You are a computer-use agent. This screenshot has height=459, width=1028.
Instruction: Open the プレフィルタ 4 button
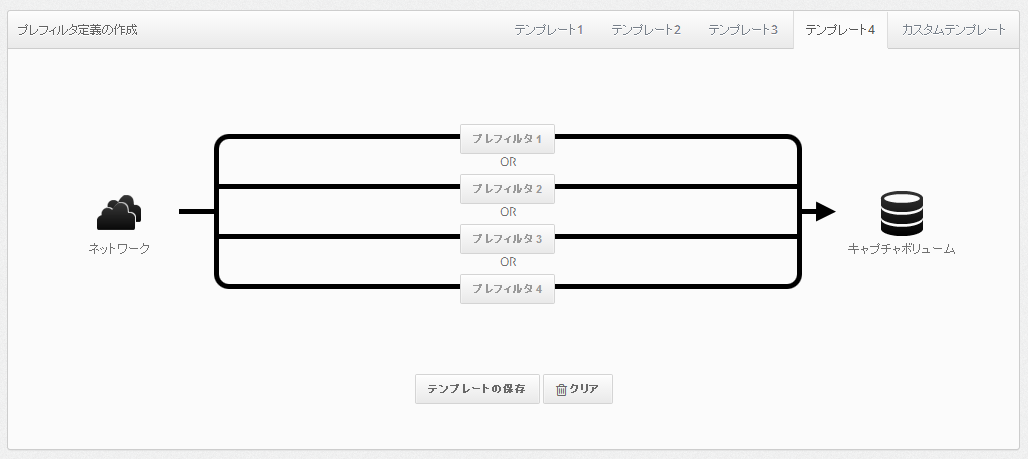point(507,289)
